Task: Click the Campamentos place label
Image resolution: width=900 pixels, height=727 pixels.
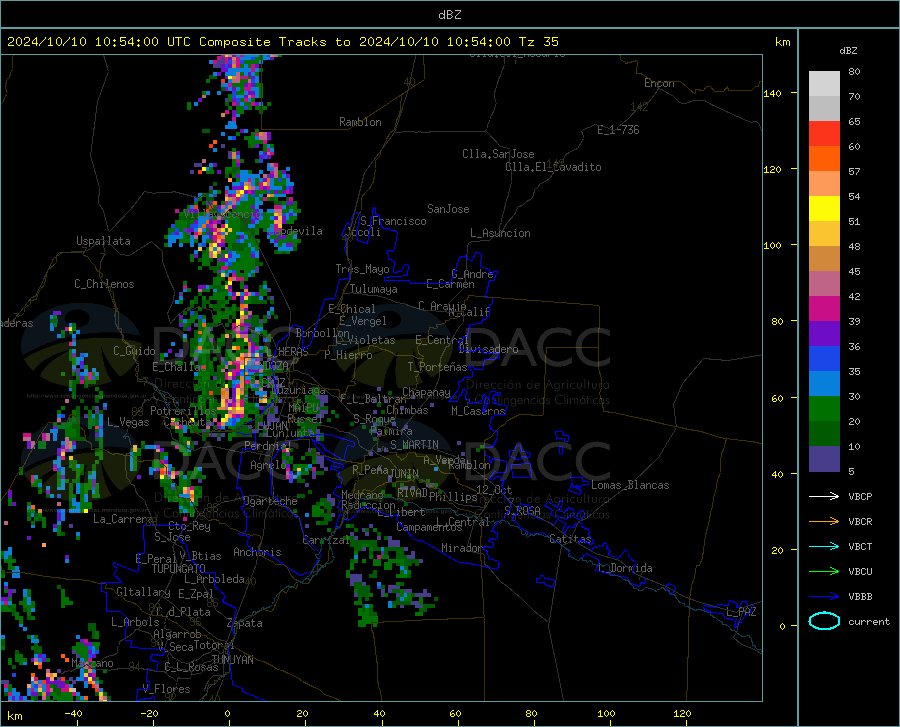Action: [x=429, y=527]
